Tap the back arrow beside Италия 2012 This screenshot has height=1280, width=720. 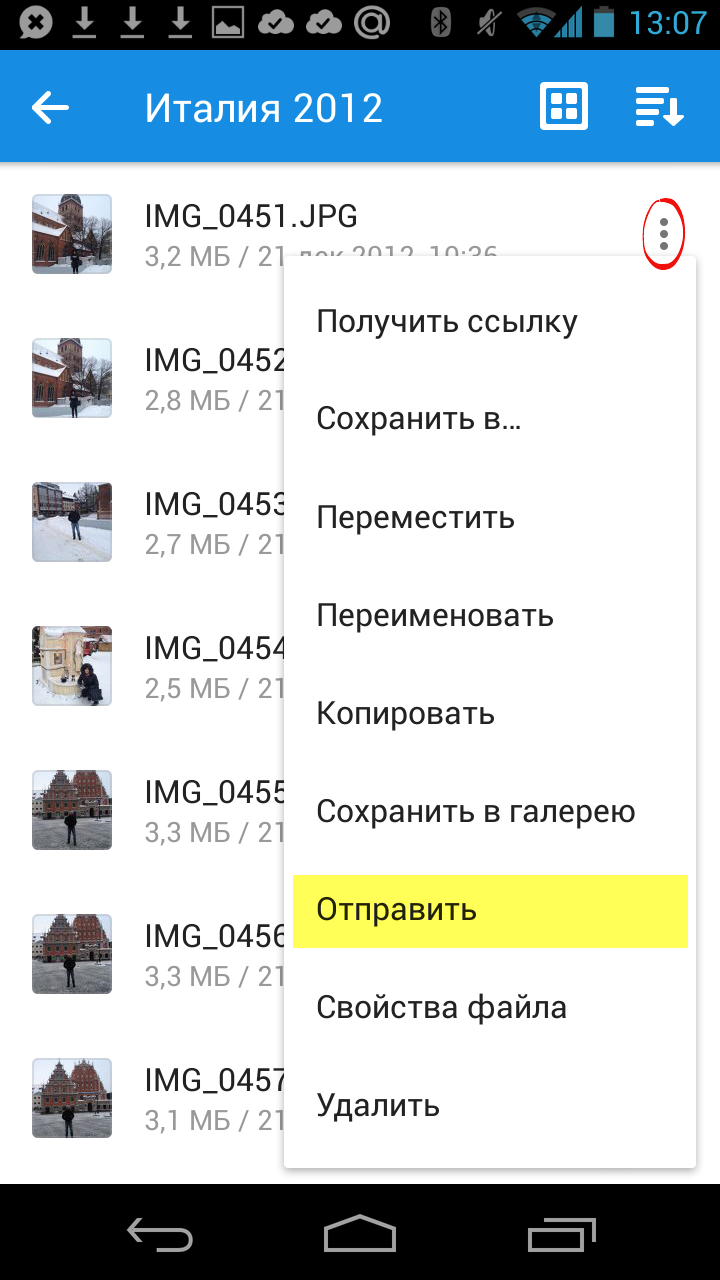coord(50,107)
